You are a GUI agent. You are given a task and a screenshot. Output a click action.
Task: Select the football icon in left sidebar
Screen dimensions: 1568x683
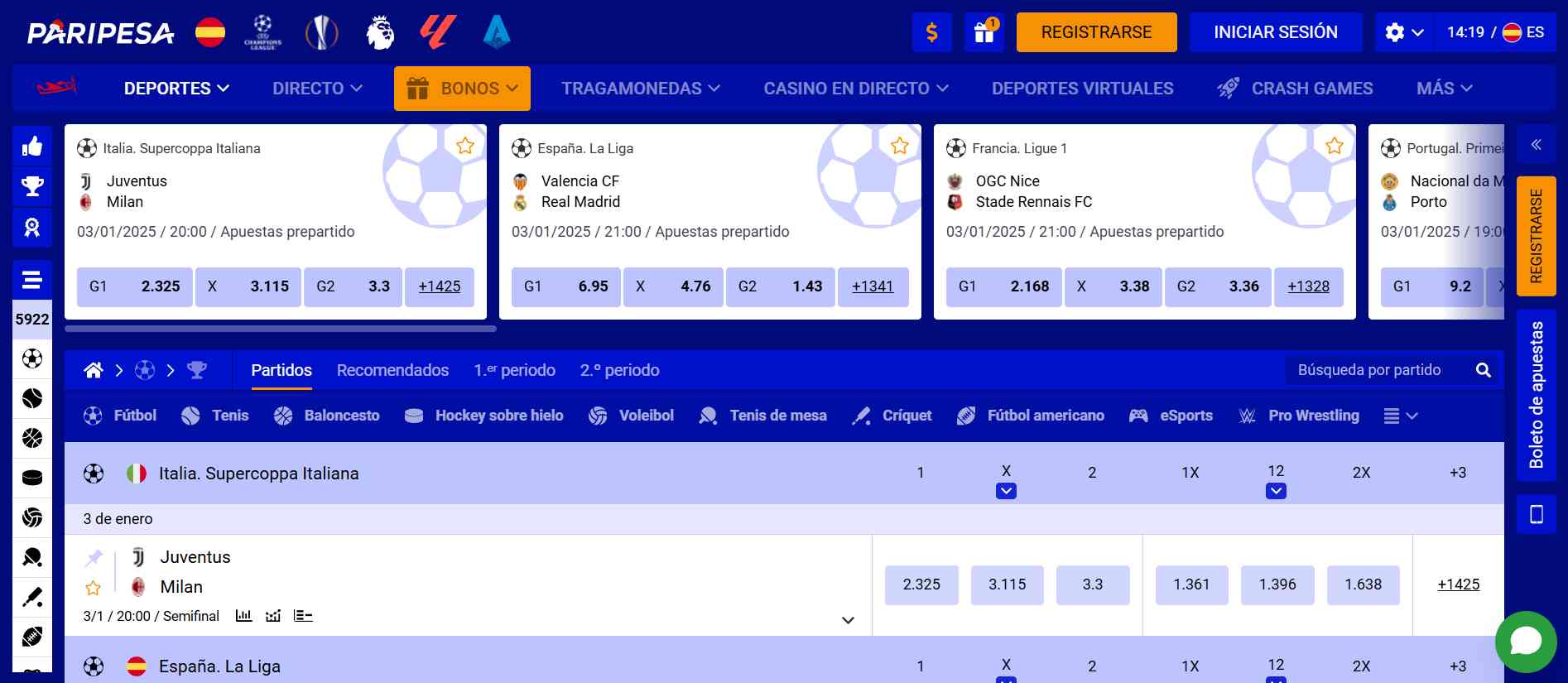32,358
